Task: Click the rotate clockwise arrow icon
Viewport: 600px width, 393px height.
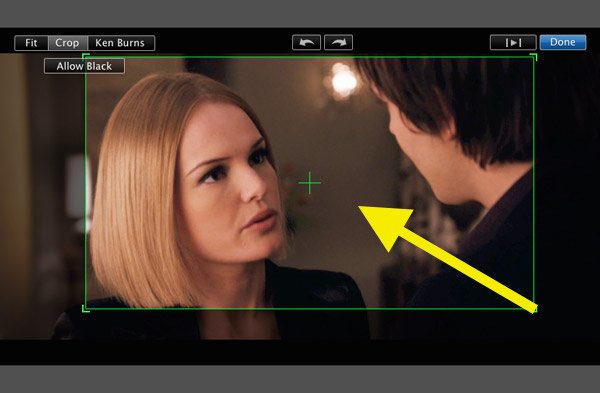Action: tap(338, 42)
